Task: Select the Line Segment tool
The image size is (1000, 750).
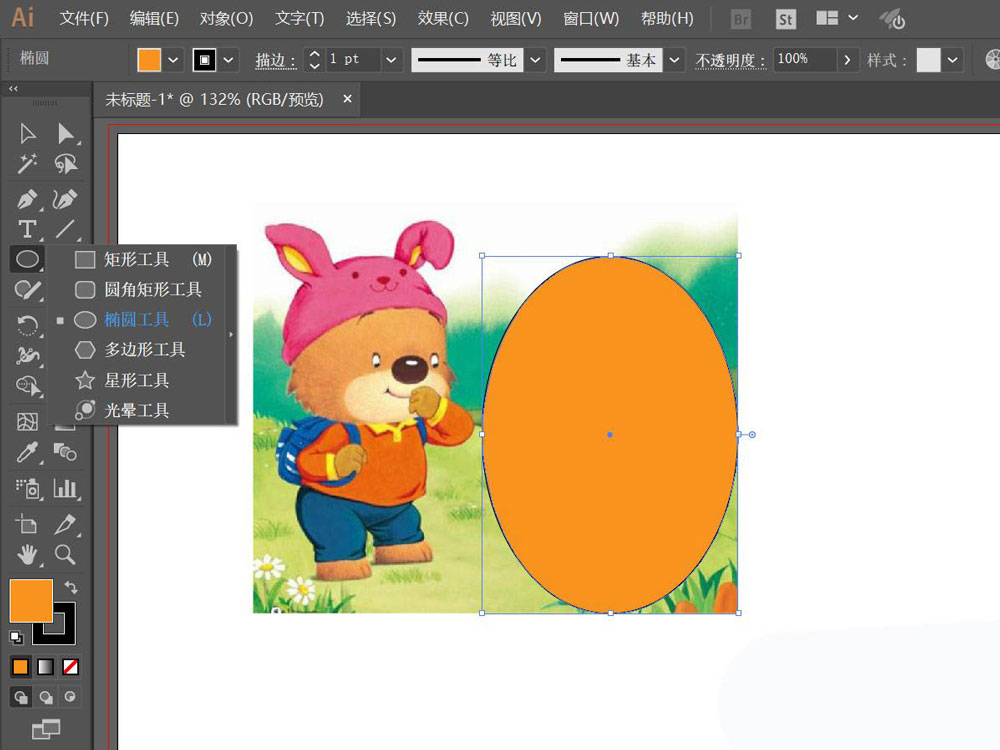Action: (65, 229)
